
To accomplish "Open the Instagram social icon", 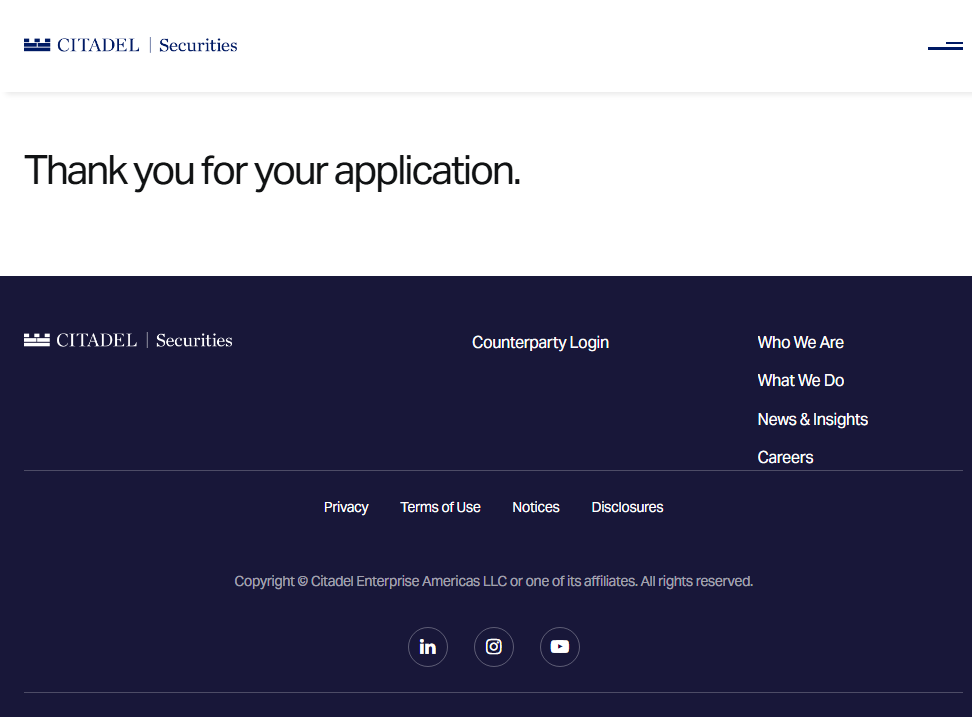I will pos(494,647).
